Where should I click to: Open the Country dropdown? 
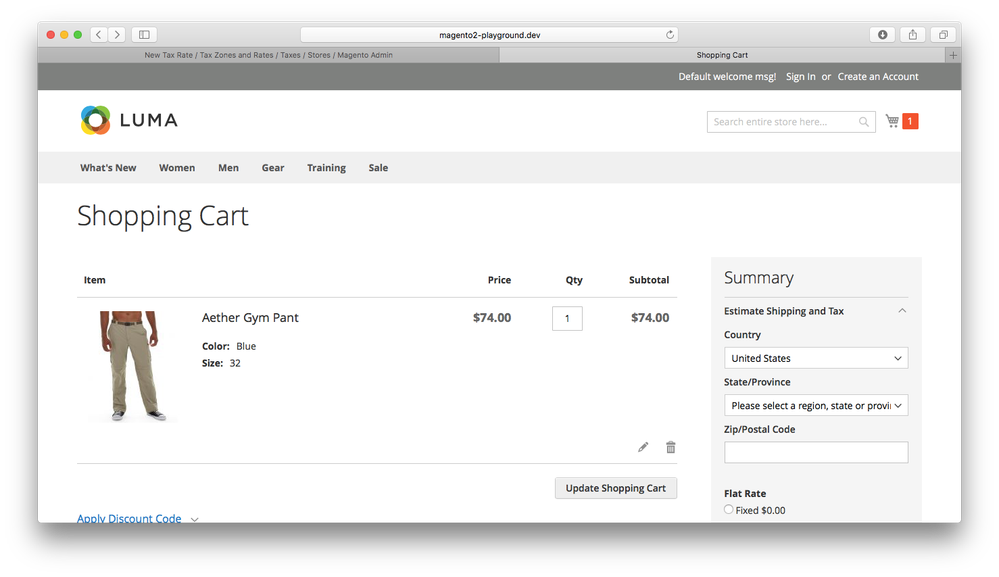click(x=815, y=358)
